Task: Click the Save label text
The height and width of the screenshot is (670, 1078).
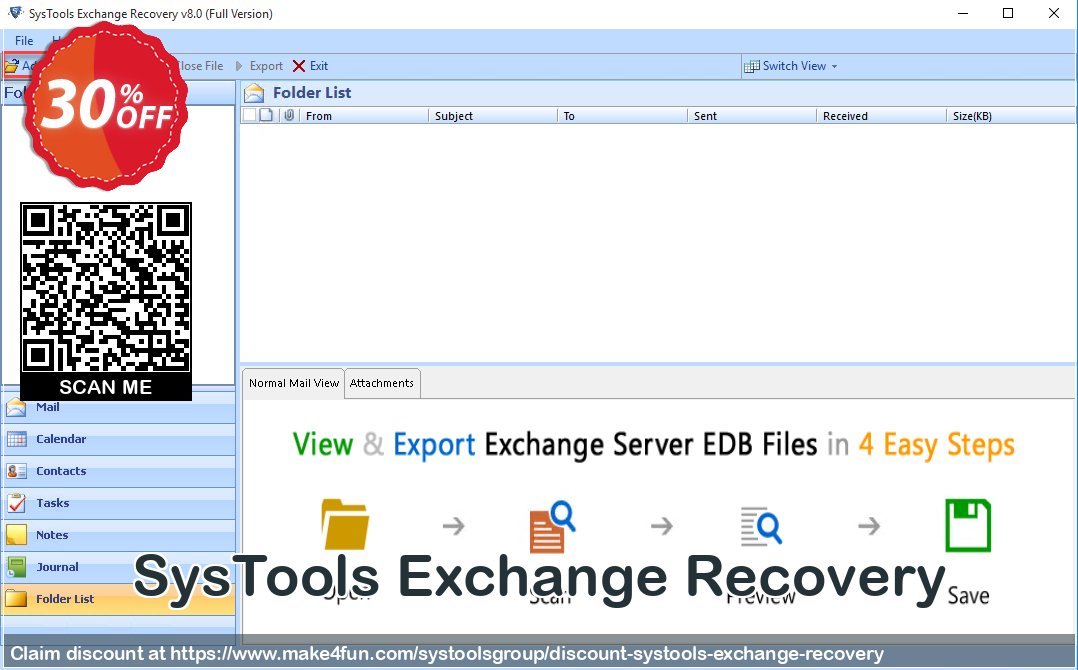Action: tap(968, 595)
